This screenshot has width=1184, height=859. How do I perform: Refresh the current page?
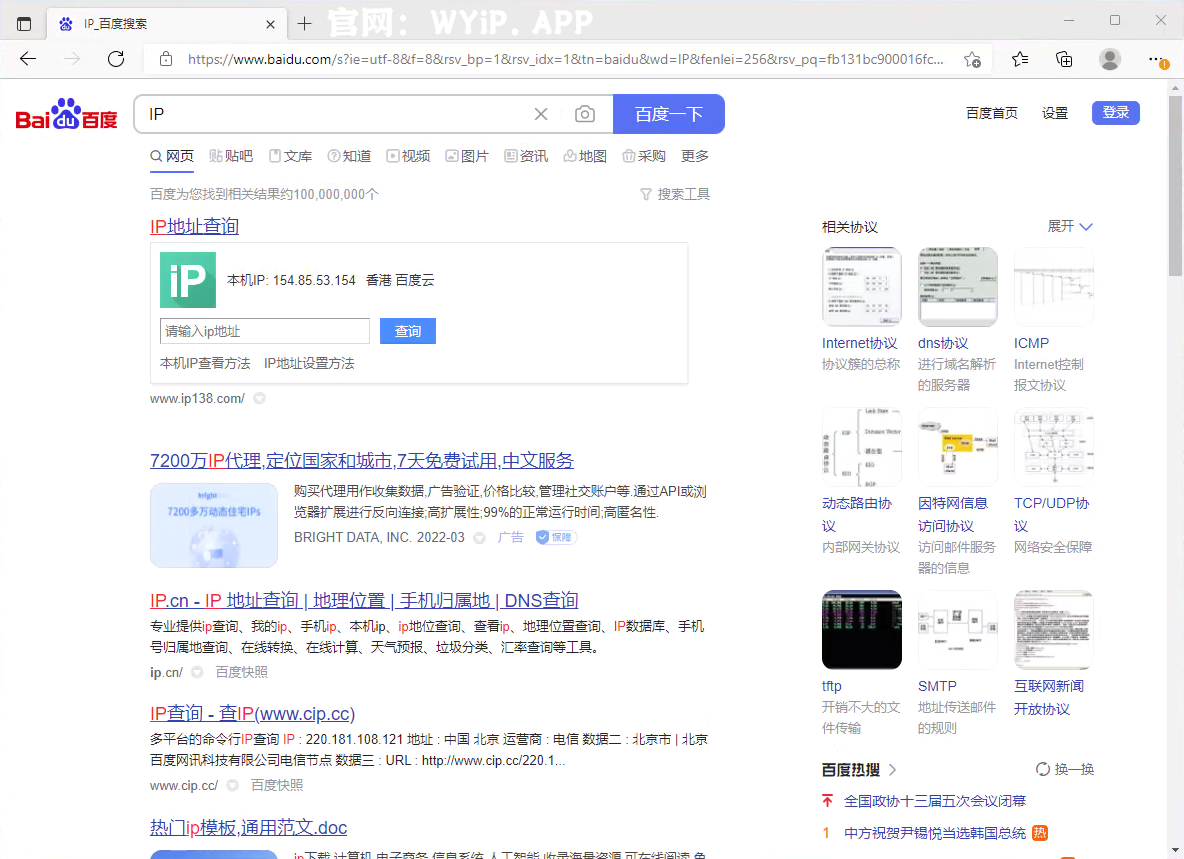(116, 59)
